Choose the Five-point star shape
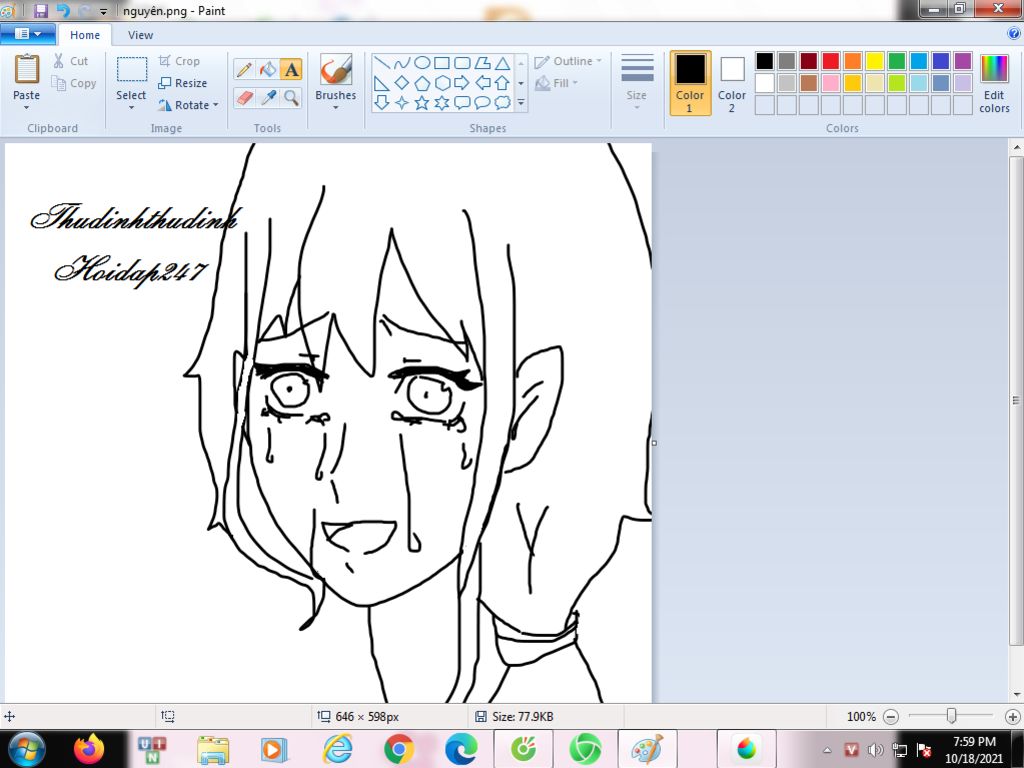Image resolution: width=1024 pixels, height=768 pixels. click(423, 103)
